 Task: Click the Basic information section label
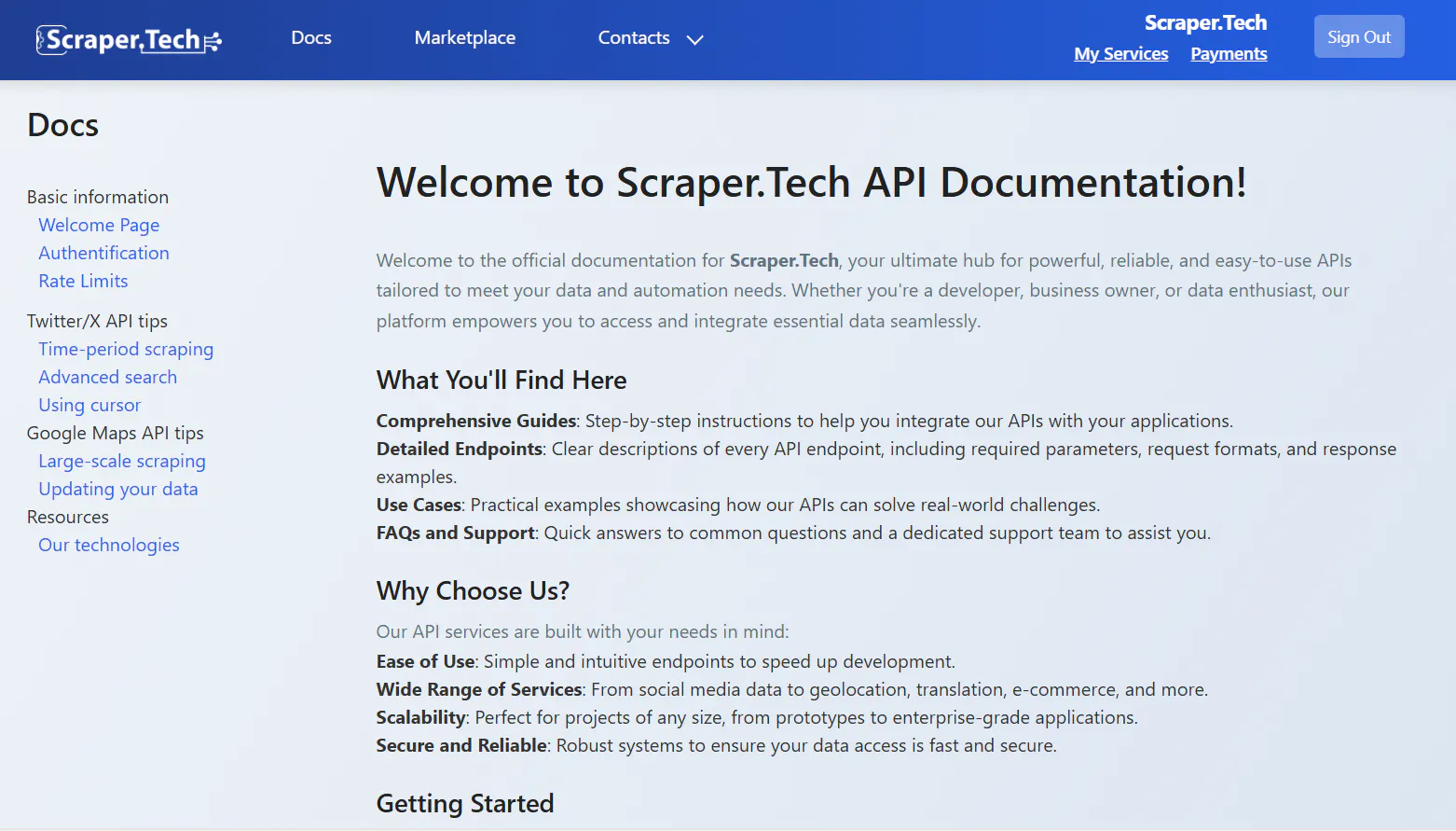pos(98,197)
